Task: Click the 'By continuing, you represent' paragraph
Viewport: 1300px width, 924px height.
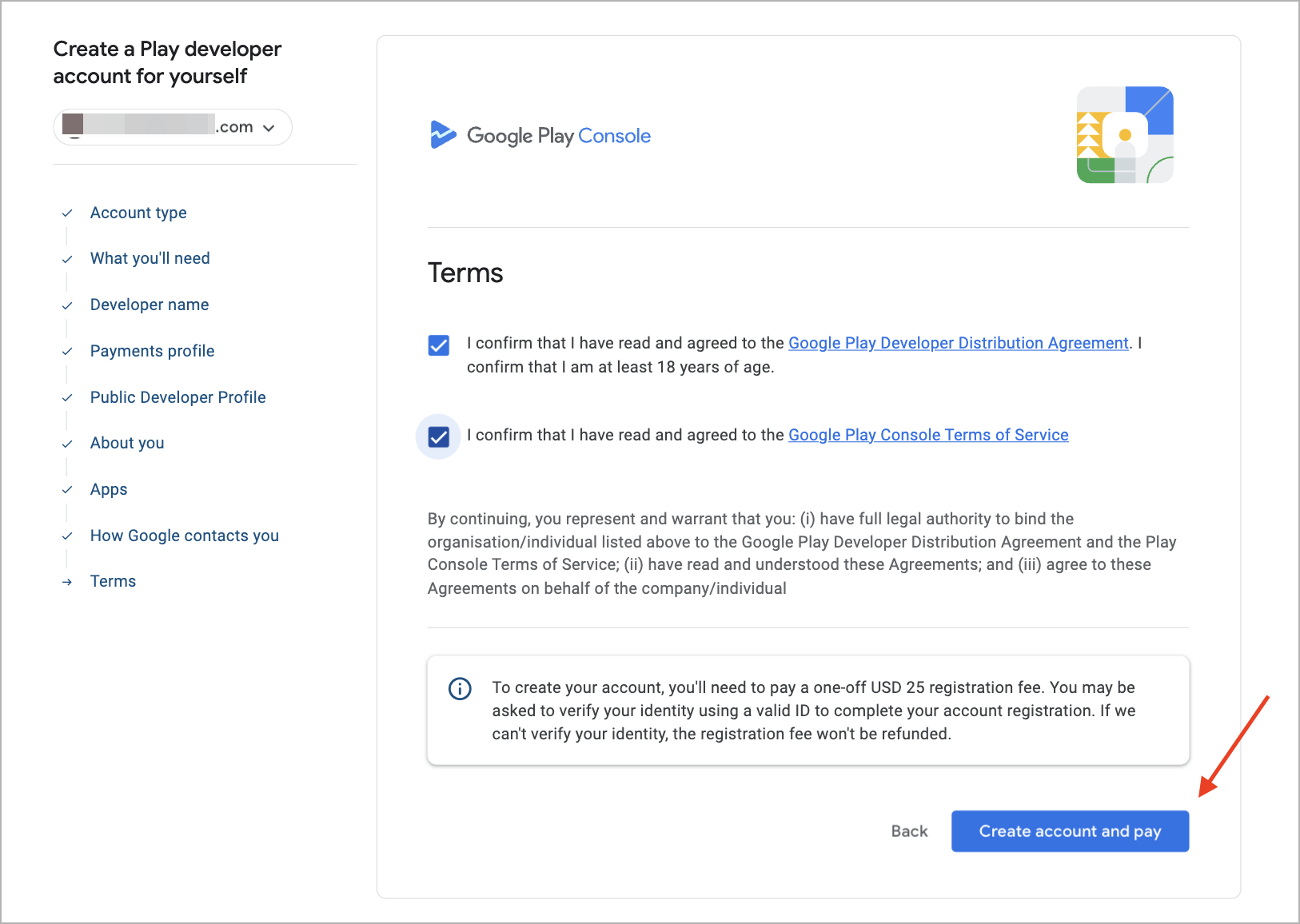Action: pyautogui.click(x=802, y=553)
